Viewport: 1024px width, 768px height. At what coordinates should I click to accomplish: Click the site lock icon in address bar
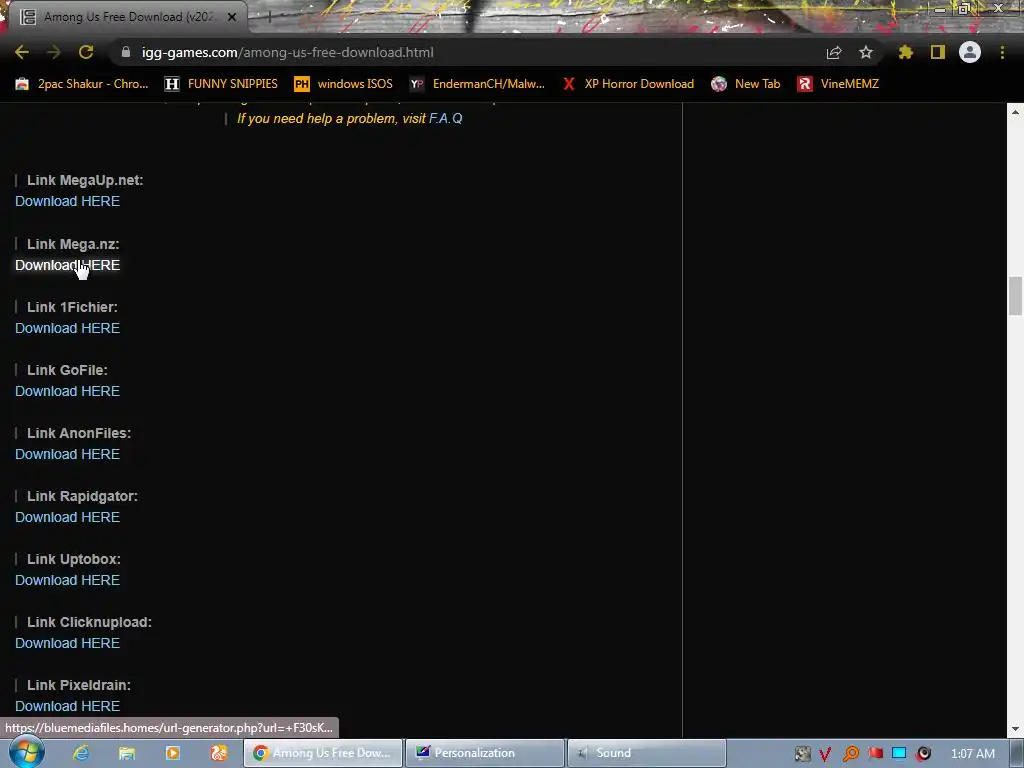point(126,52)
